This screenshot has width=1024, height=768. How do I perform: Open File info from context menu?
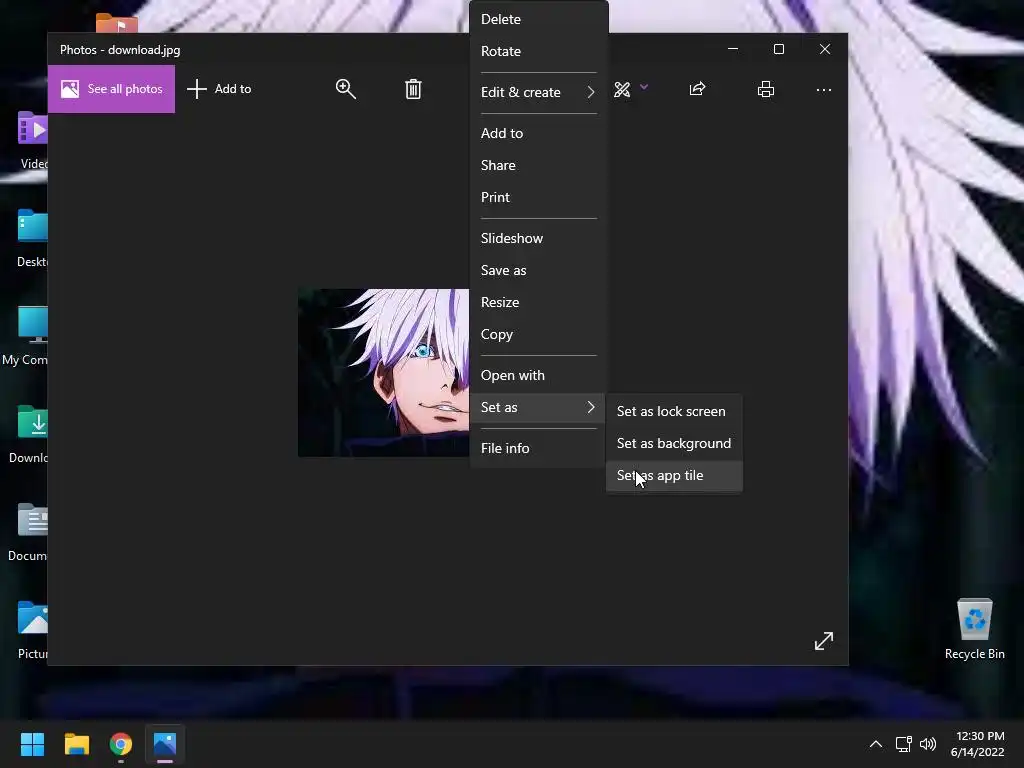pyautogui.click(x=539, y=448)
